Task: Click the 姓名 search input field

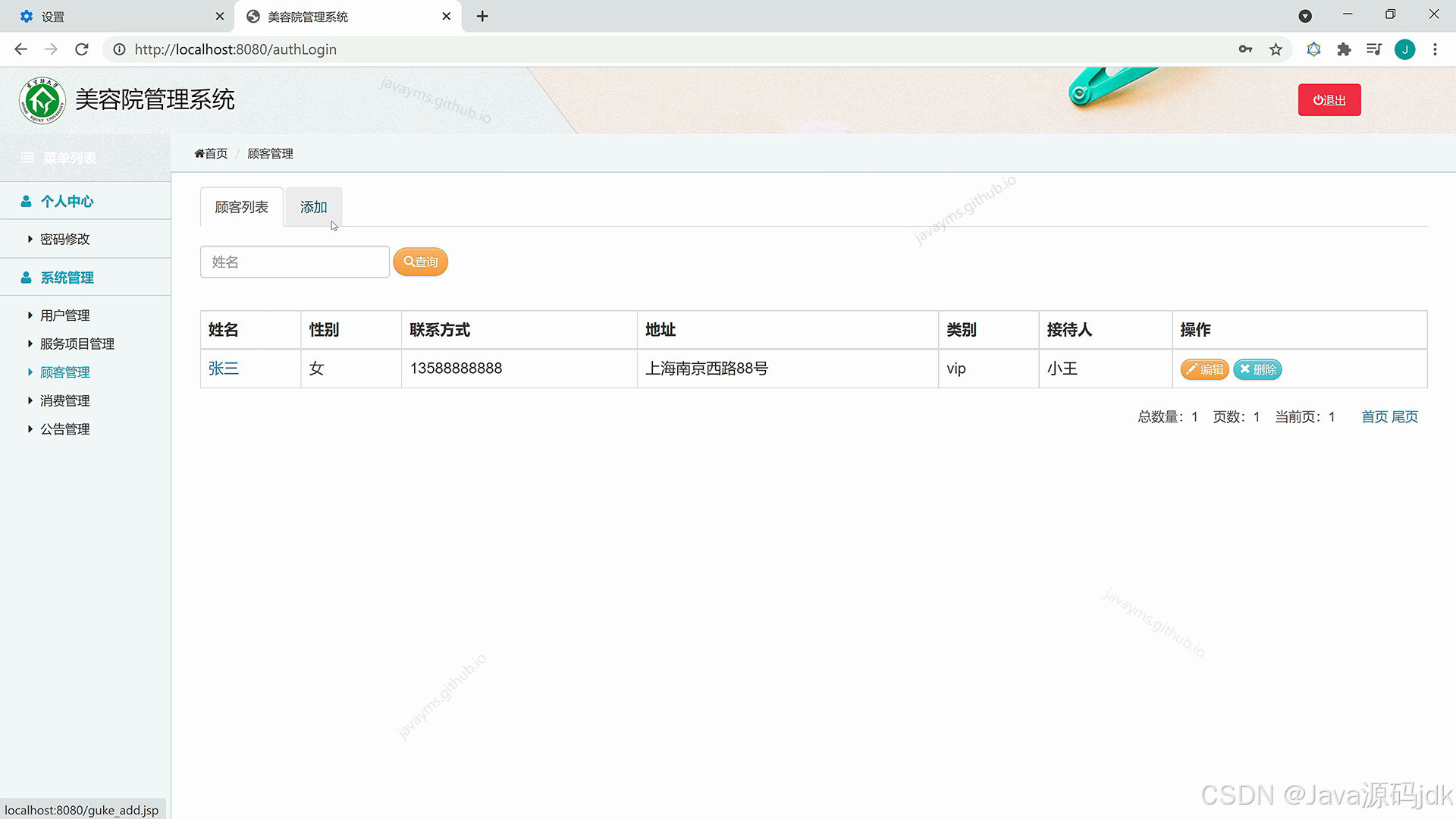Action: (295, 262)
